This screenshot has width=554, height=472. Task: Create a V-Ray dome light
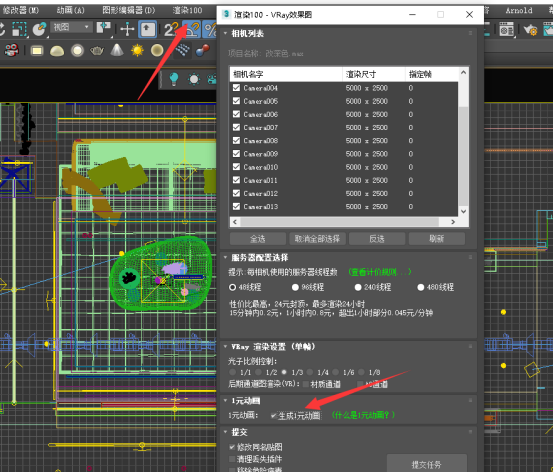[x=57, y=51]
